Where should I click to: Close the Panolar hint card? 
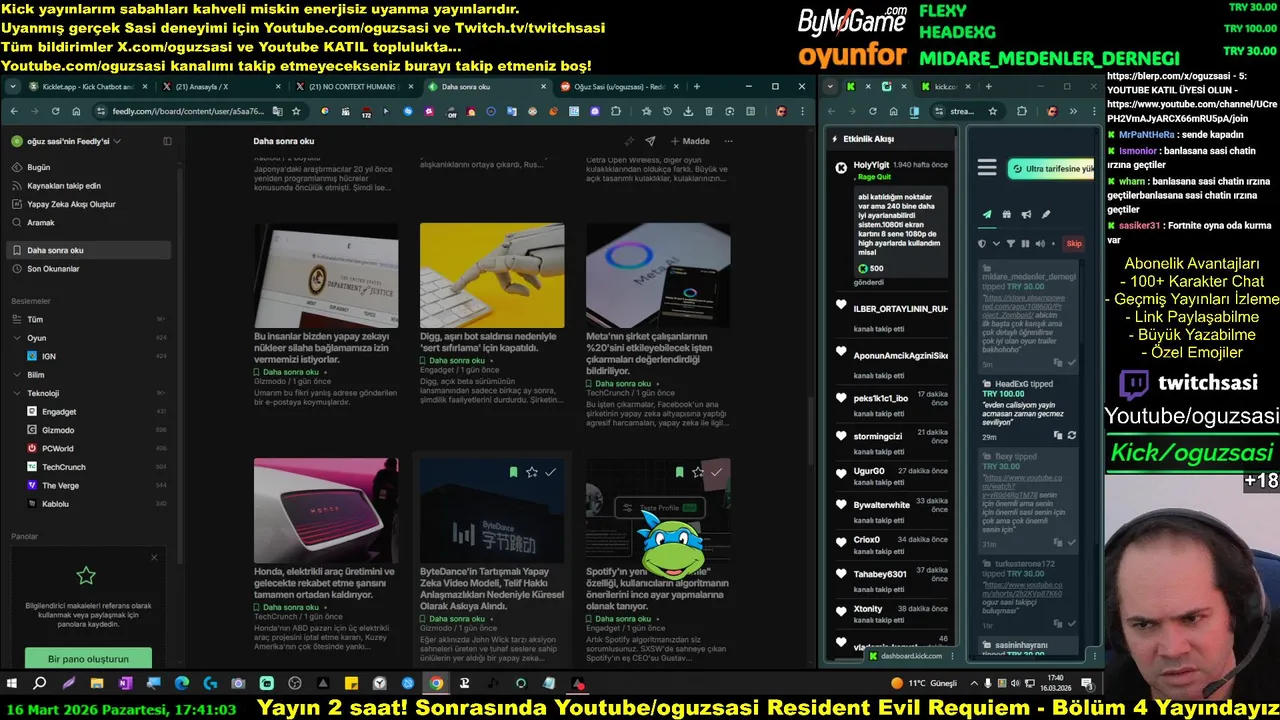[154, 557]
